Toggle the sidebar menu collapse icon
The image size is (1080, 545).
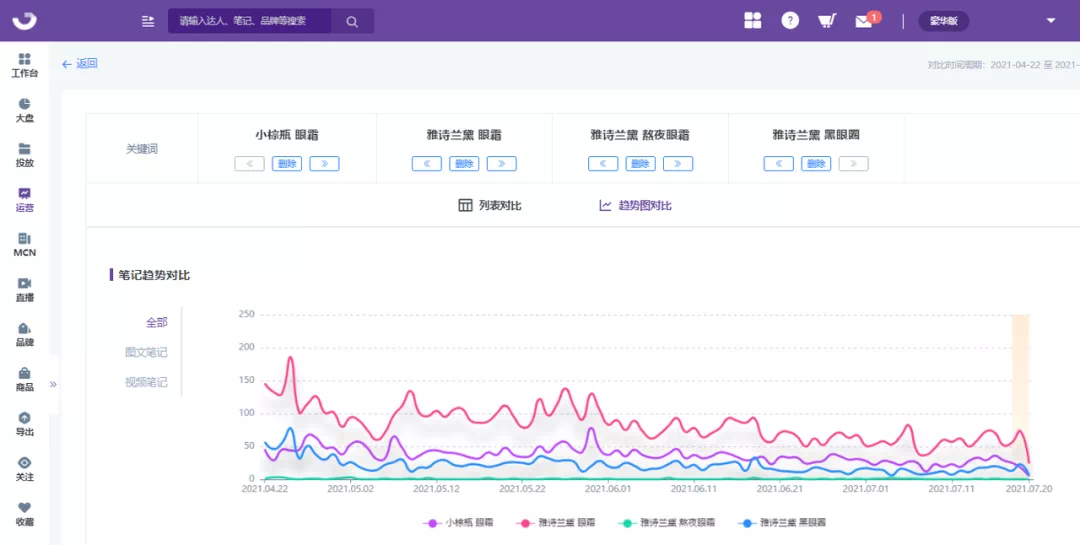(x=147, y=21)
